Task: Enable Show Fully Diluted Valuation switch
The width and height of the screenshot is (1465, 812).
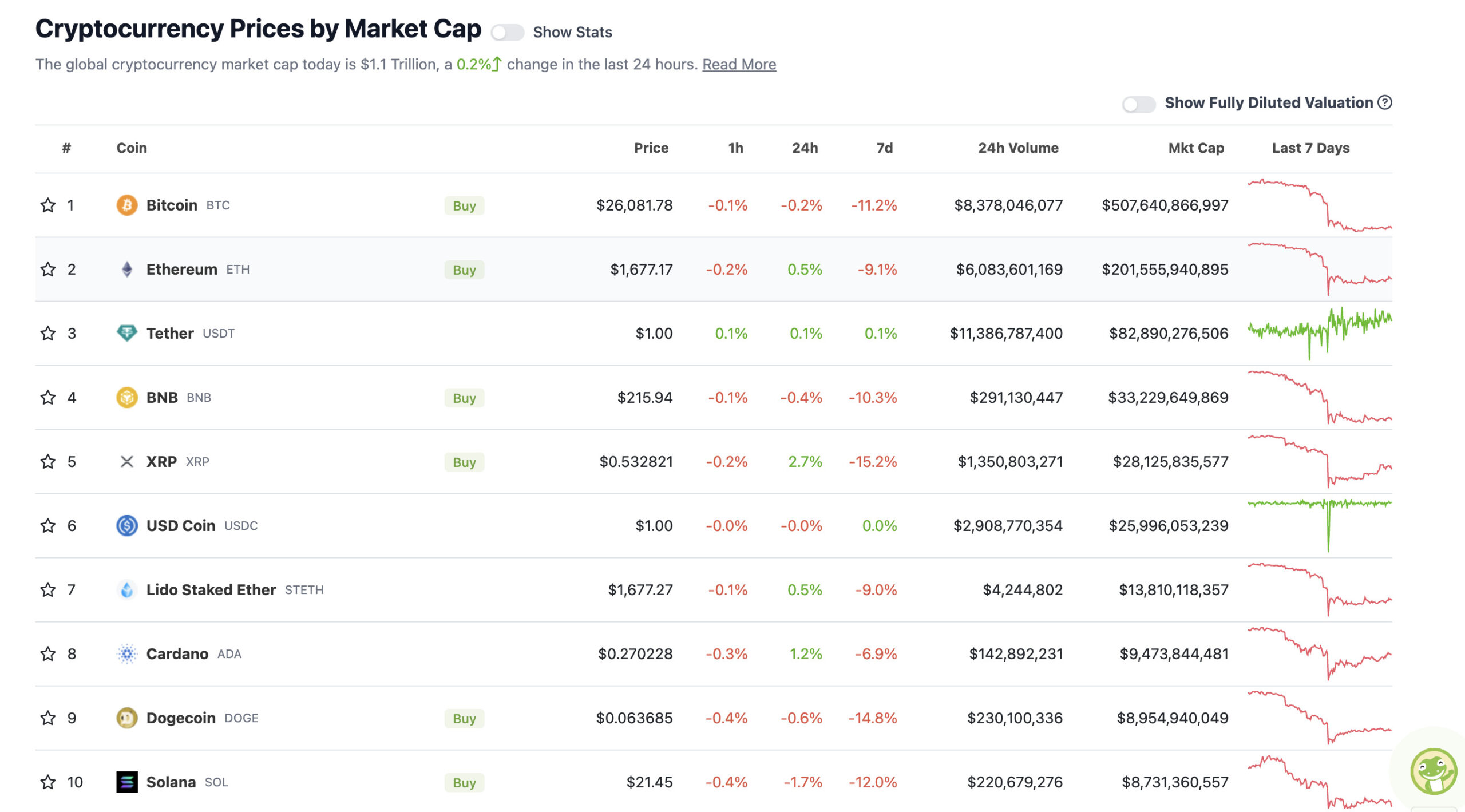Action: tap(1138, 104)
